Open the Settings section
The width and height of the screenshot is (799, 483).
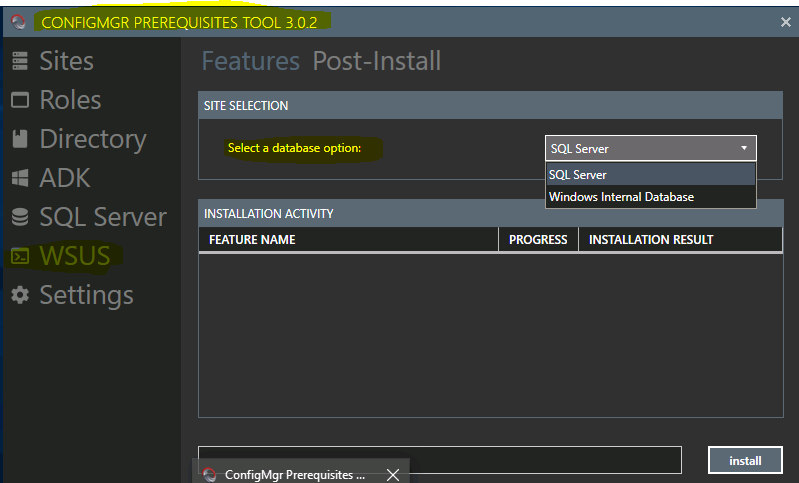coord(87,296)
